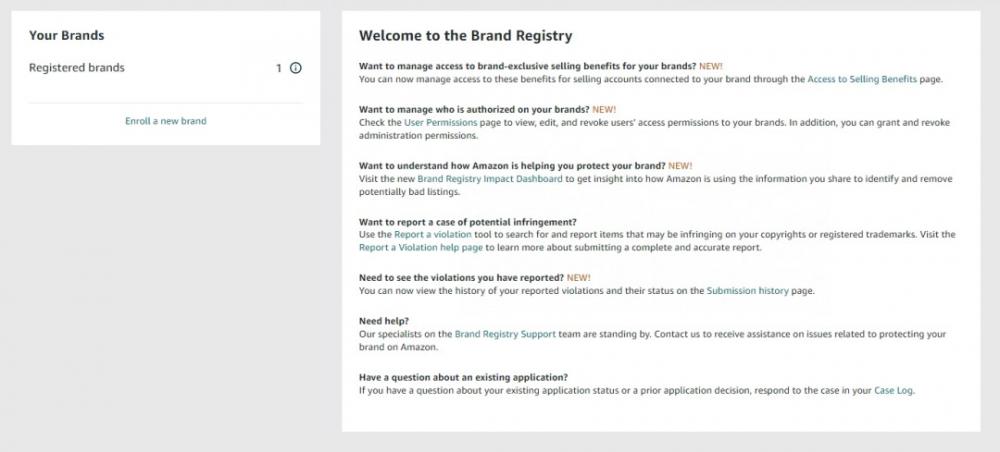Click the potential infringement question heading

[467, 221]
